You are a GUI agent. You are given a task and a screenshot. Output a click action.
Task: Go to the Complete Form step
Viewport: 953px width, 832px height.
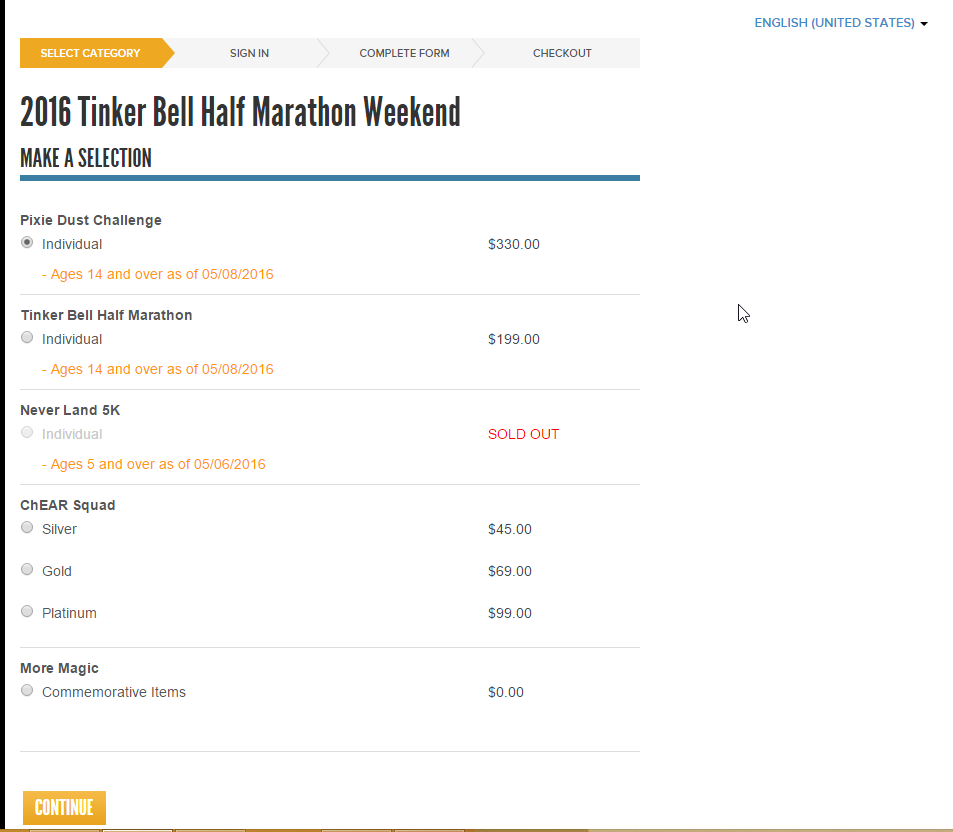click(404, 53)
